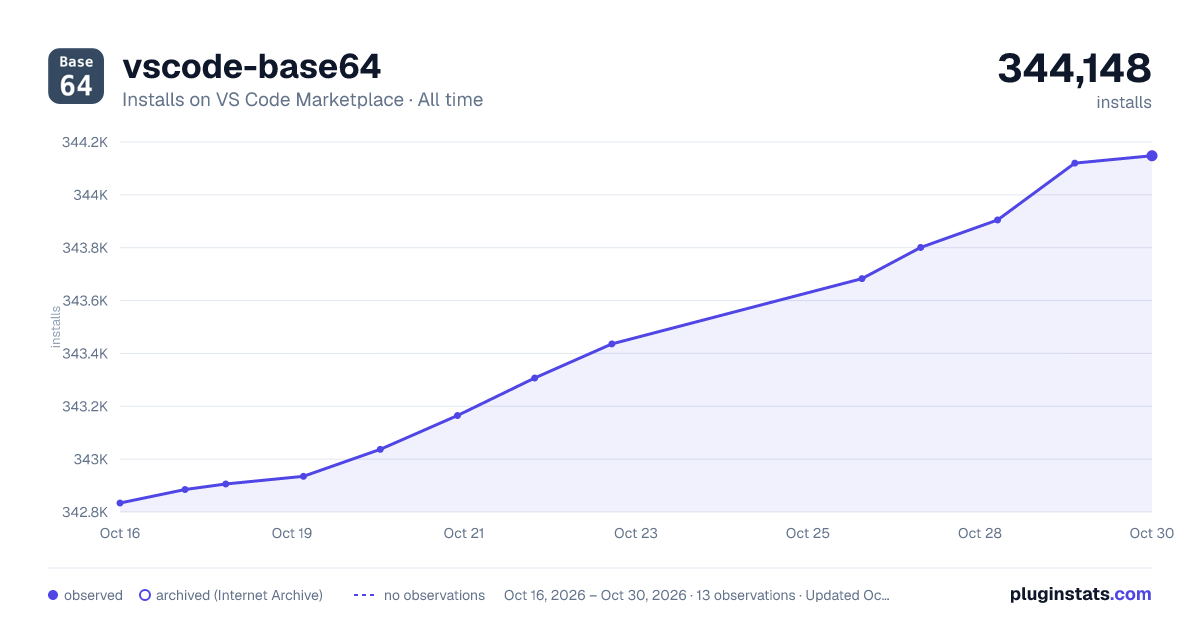
Task: Click the Oct 30 x-axis label
Action: point(1150,533)
